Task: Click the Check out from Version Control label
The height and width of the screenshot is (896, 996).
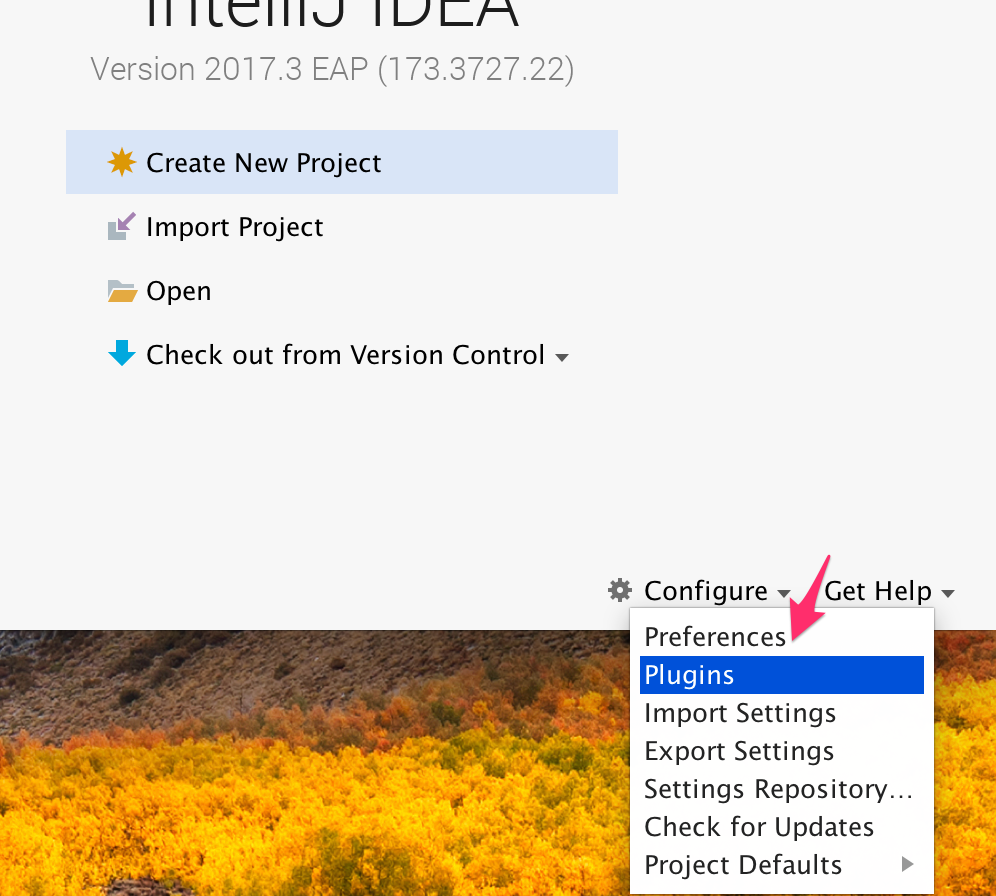Action: pos(345,355)
